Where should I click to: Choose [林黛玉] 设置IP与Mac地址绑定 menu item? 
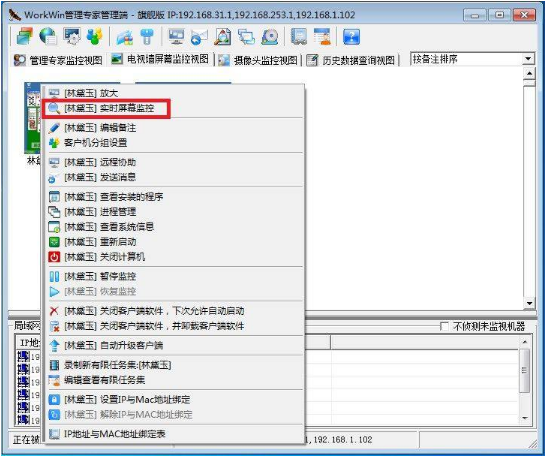pos(173,399)
